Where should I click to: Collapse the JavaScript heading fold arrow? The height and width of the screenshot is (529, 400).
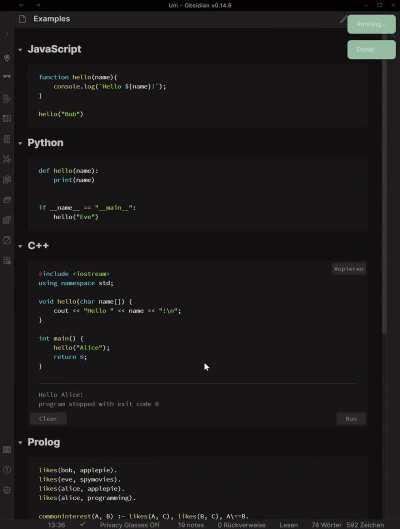20,50
